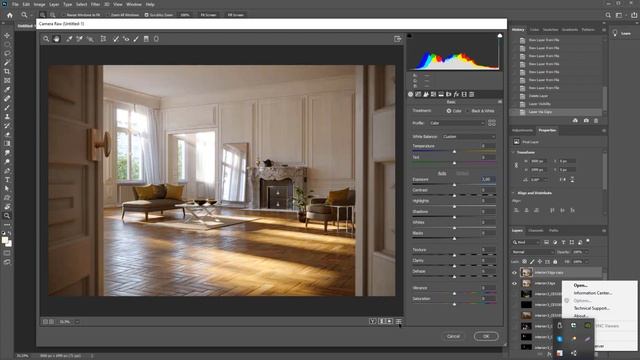Viewport: 640px width, 360px height.
Task: Select the Red Eye Removal tool
Action: 126,39
